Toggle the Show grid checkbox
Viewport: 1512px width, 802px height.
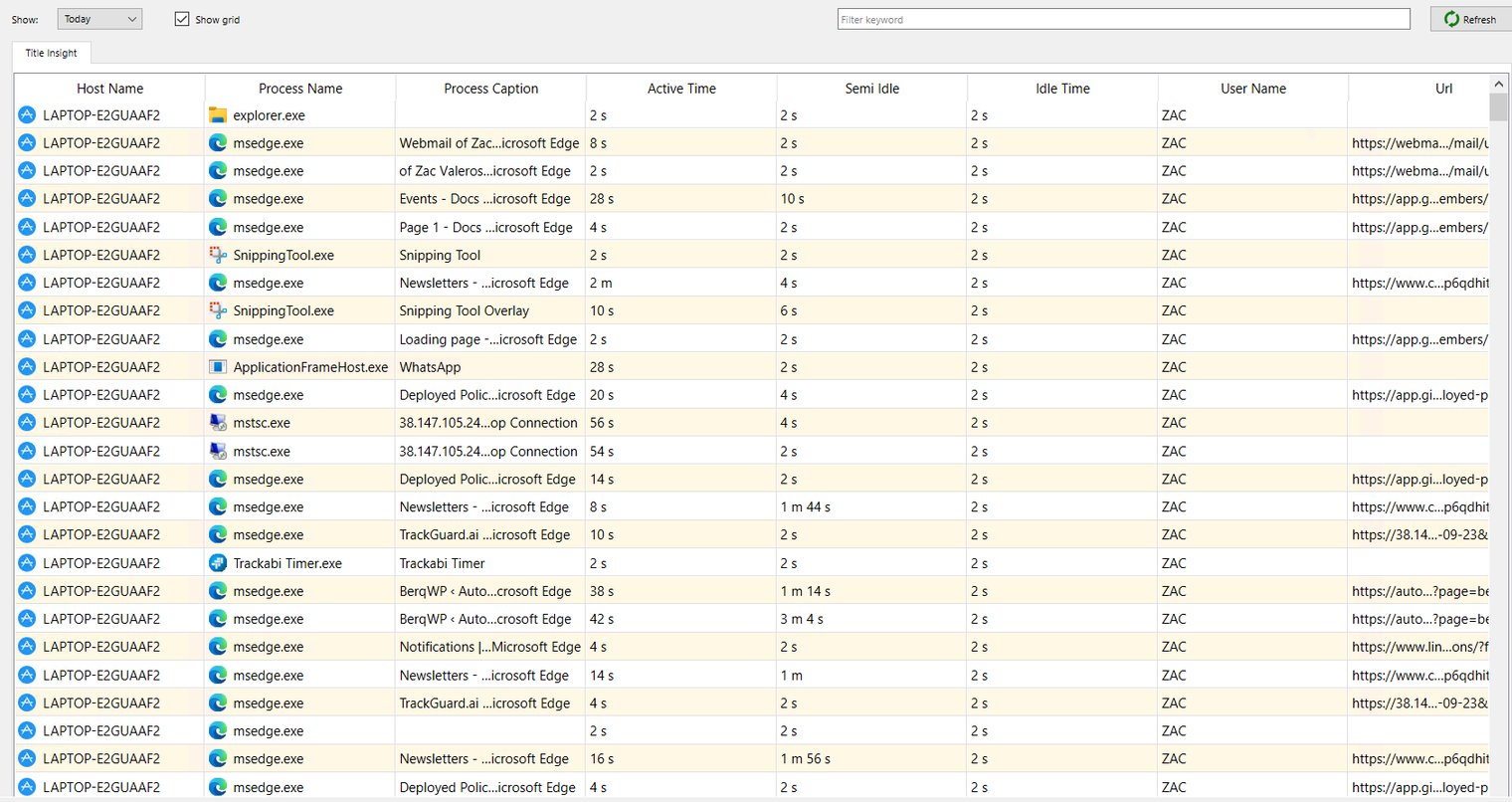[182, 19]
